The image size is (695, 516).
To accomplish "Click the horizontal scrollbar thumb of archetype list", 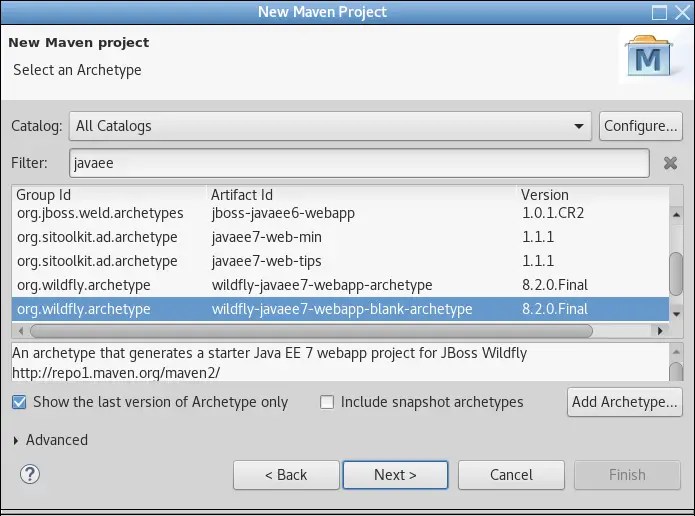I will 311,331.
